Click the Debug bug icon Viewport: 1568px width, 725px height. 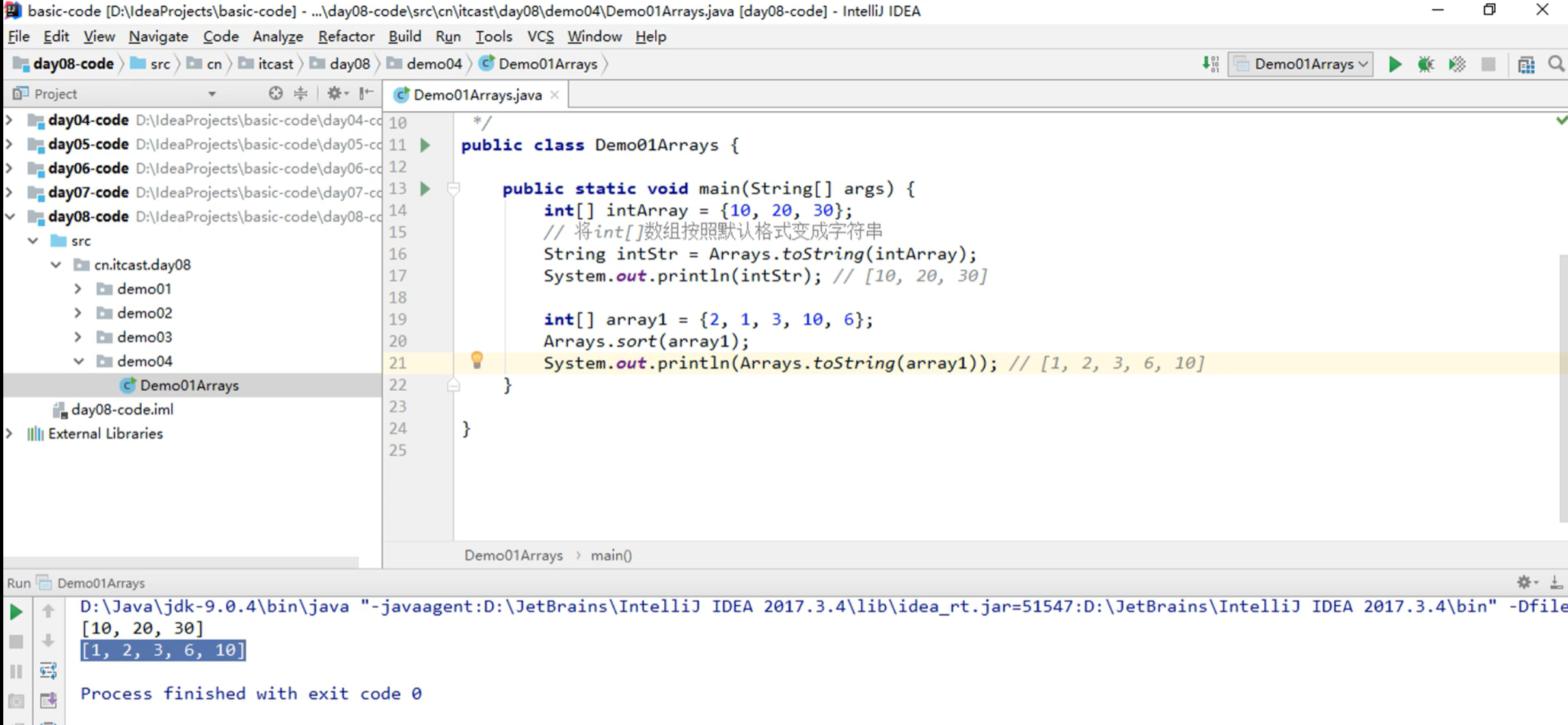1426,64
